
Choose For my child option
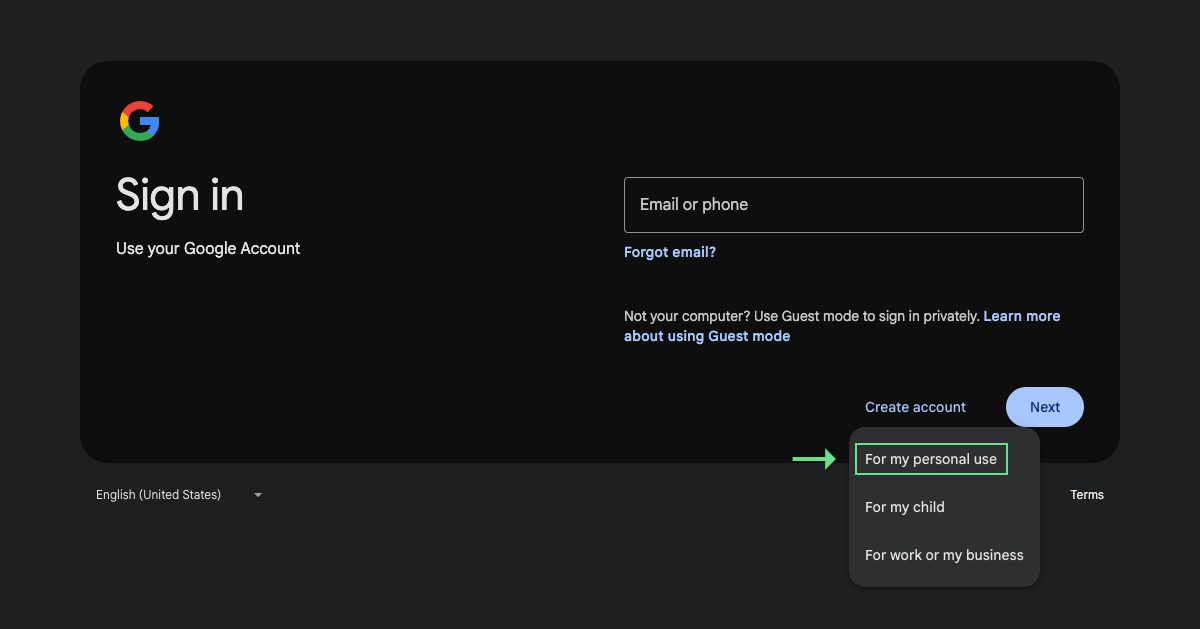[x=944, y=507]
